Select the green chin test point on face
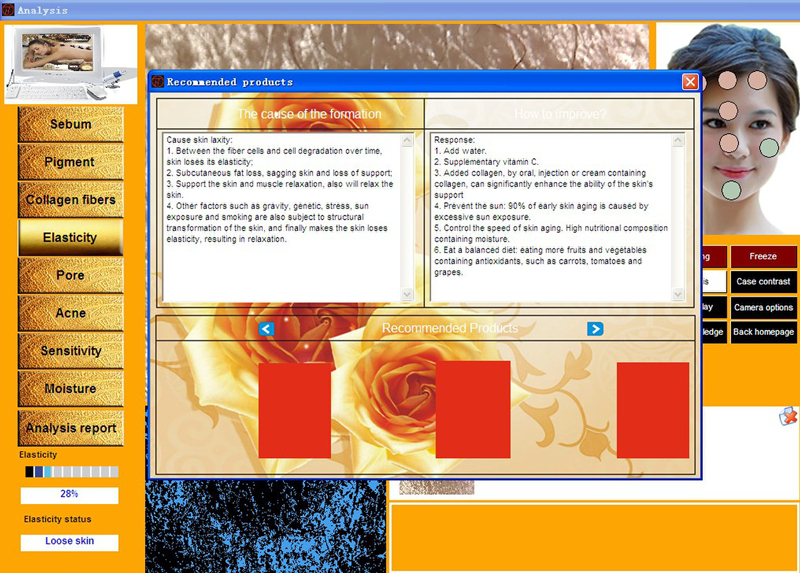The image size is (800, 573). (731, 189)
